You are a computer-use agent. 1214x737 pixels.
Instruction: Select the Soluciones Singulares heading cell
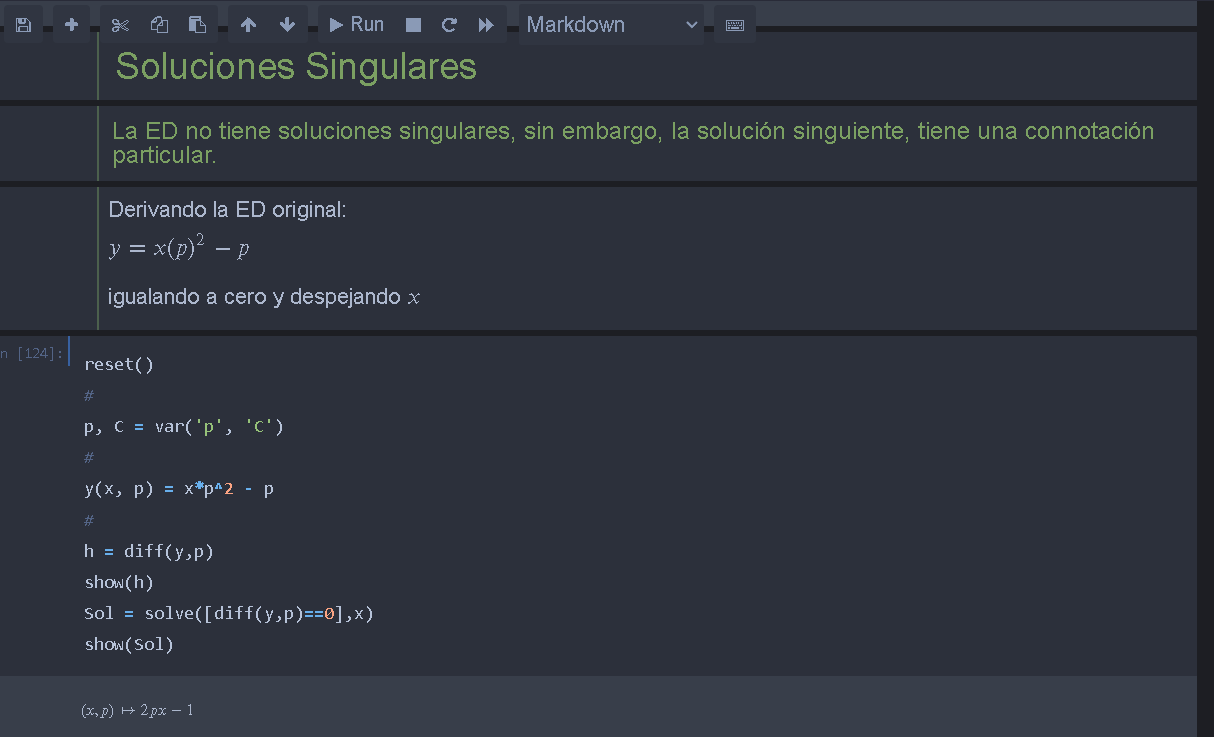pos(296,67)
